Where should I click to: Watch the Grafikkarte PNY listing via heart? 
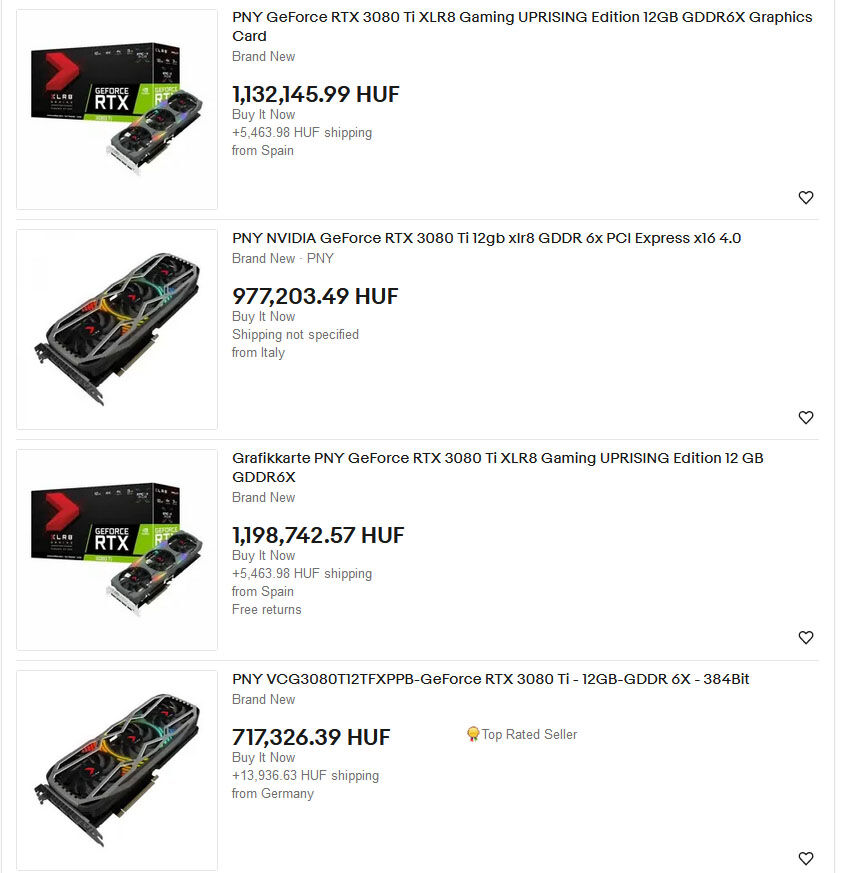tap(806, 637)
